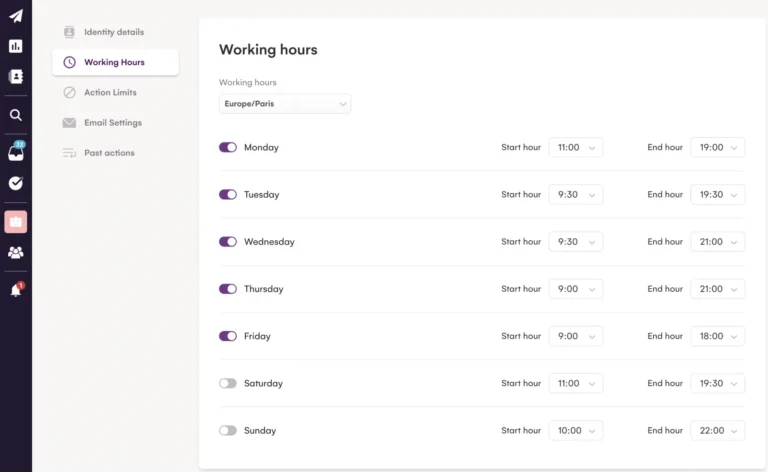Open Wednesday end hour 21:00 dropdown

tap(718, 241)
